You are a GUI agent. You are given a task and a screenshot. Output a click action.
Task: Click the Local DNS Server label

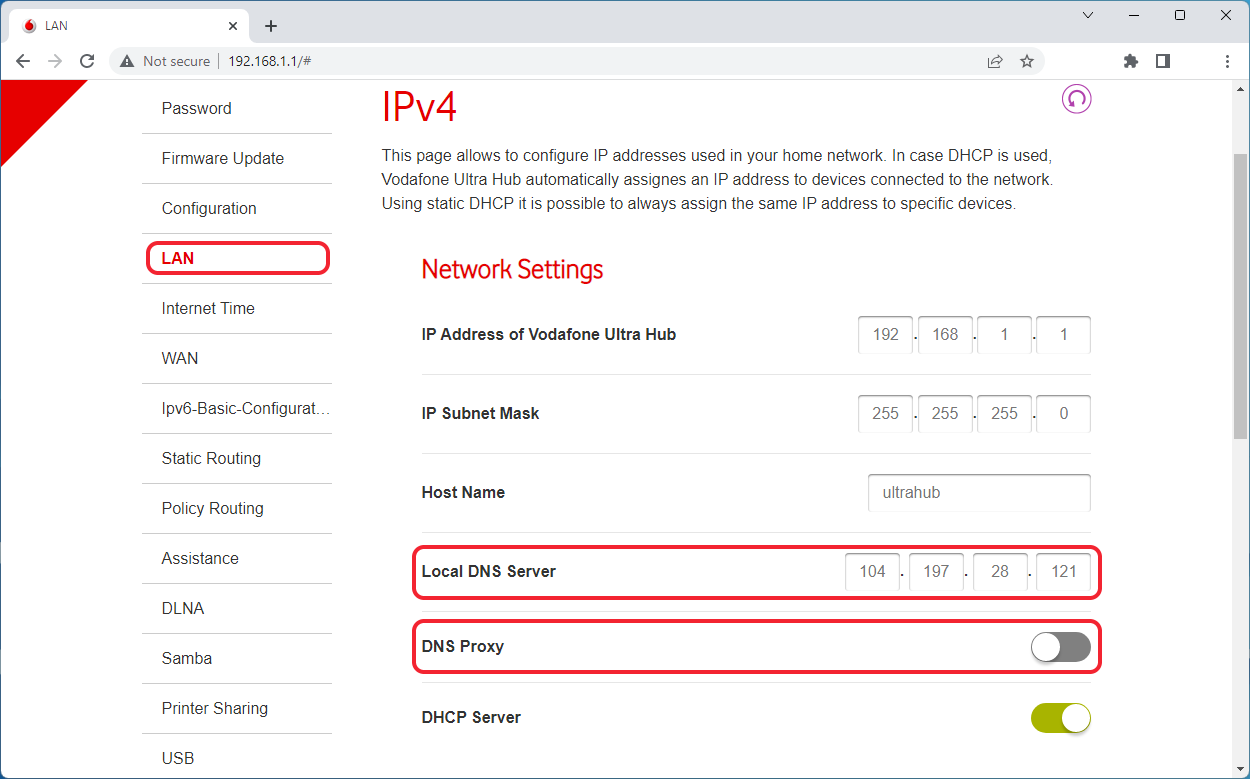(489, 572)
